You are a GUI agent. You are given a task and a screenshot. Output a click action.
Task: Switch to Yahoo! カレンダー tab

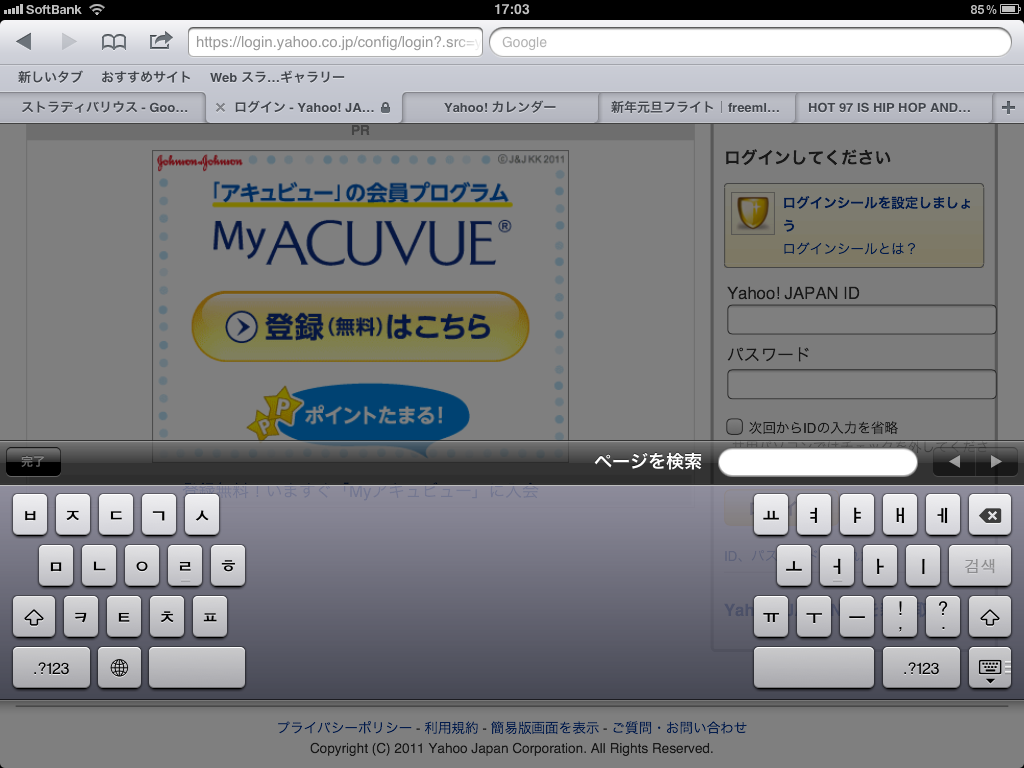click(500, 108)
